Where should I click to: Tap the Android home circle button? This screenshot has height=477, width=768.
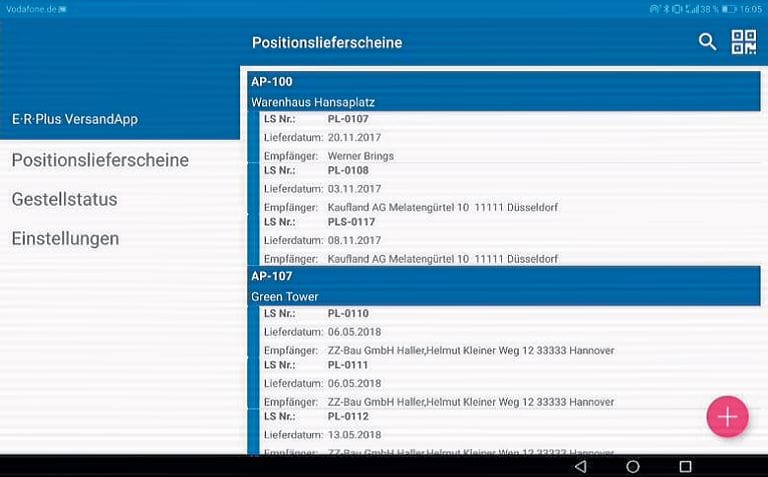coord(632,467)
